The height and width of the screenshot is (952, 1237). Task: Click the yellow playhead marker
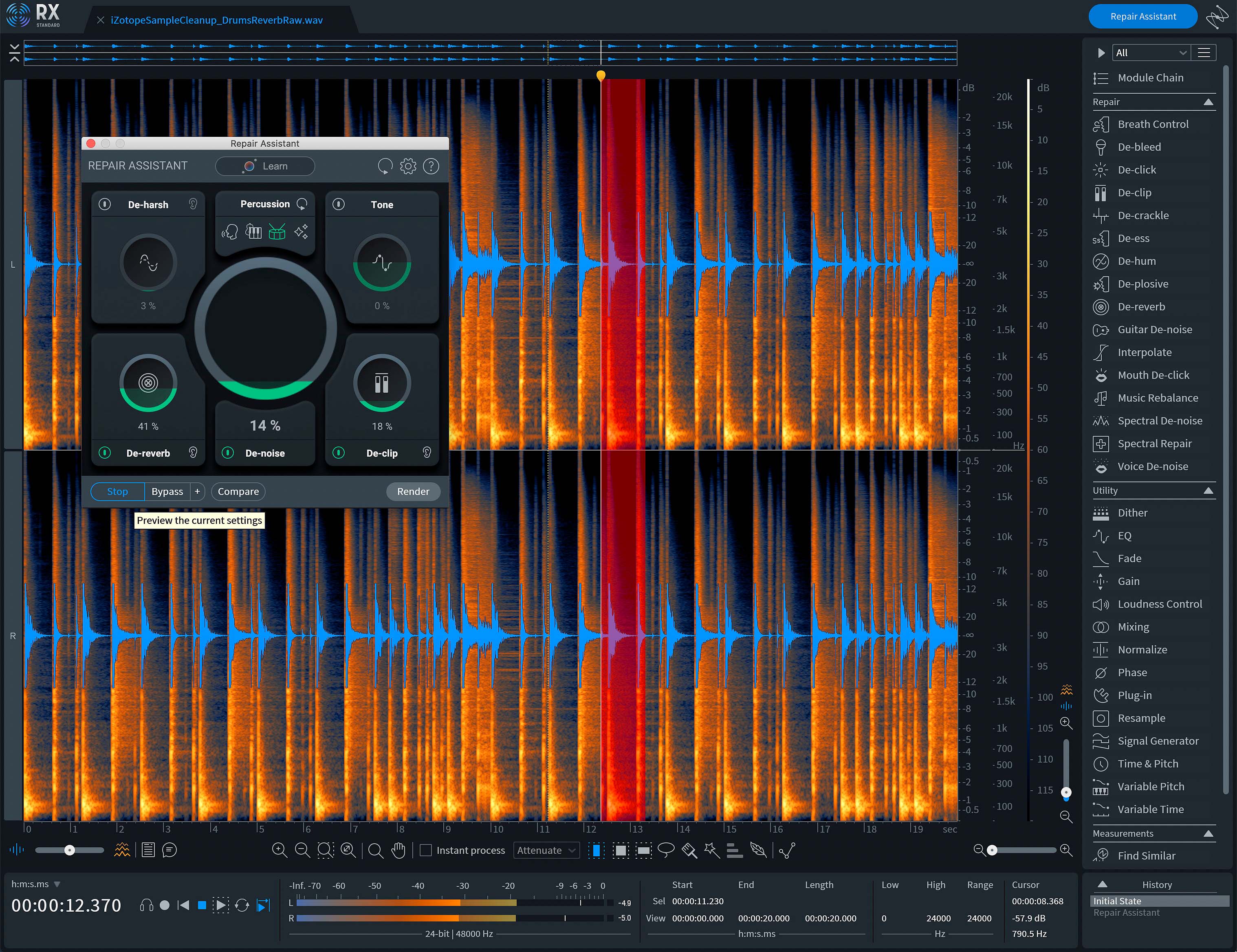click(601, 75)
